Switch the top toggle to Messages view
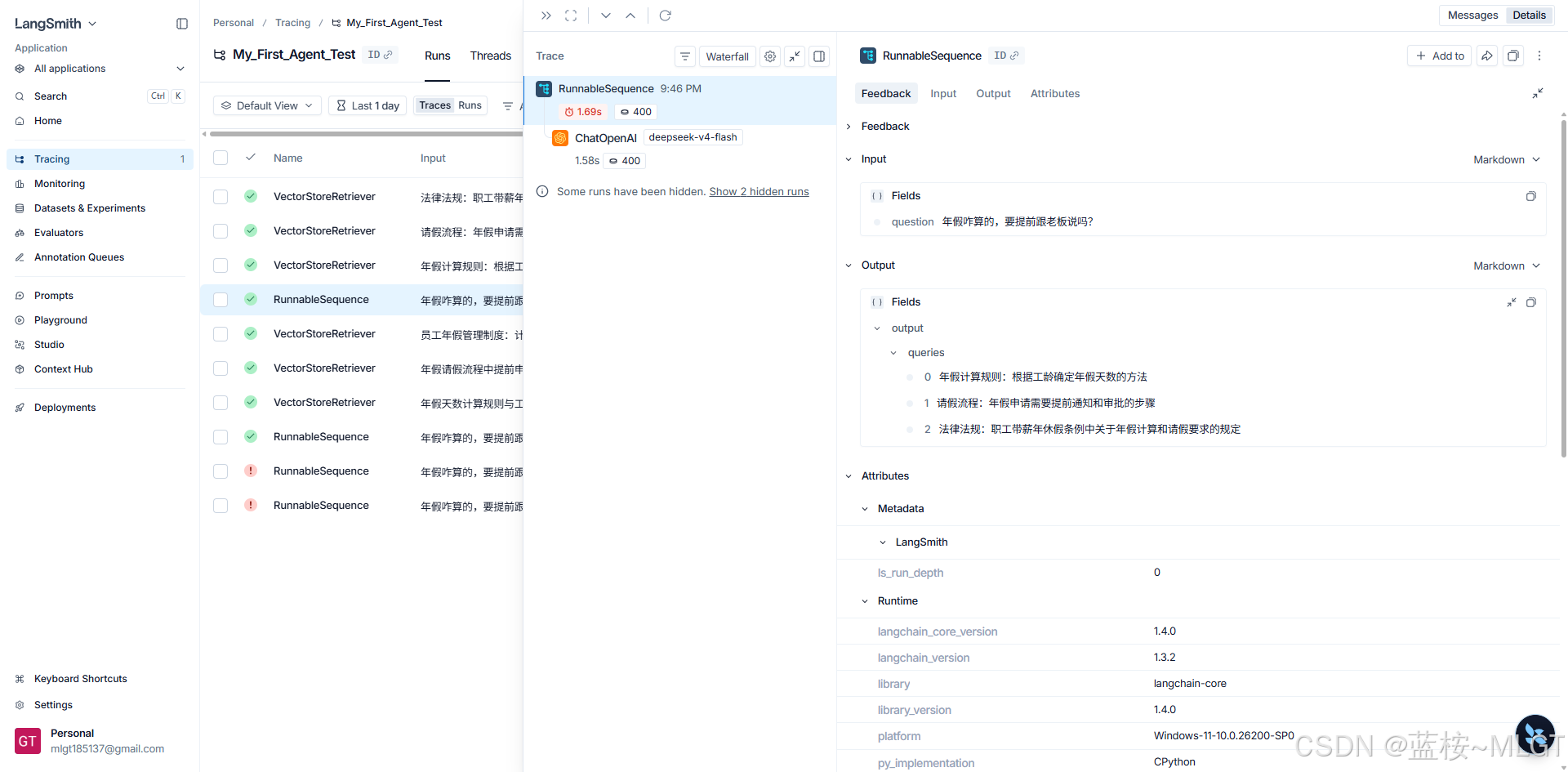Viewport: 1568px width, 772px height. (x=1472, y=16)
